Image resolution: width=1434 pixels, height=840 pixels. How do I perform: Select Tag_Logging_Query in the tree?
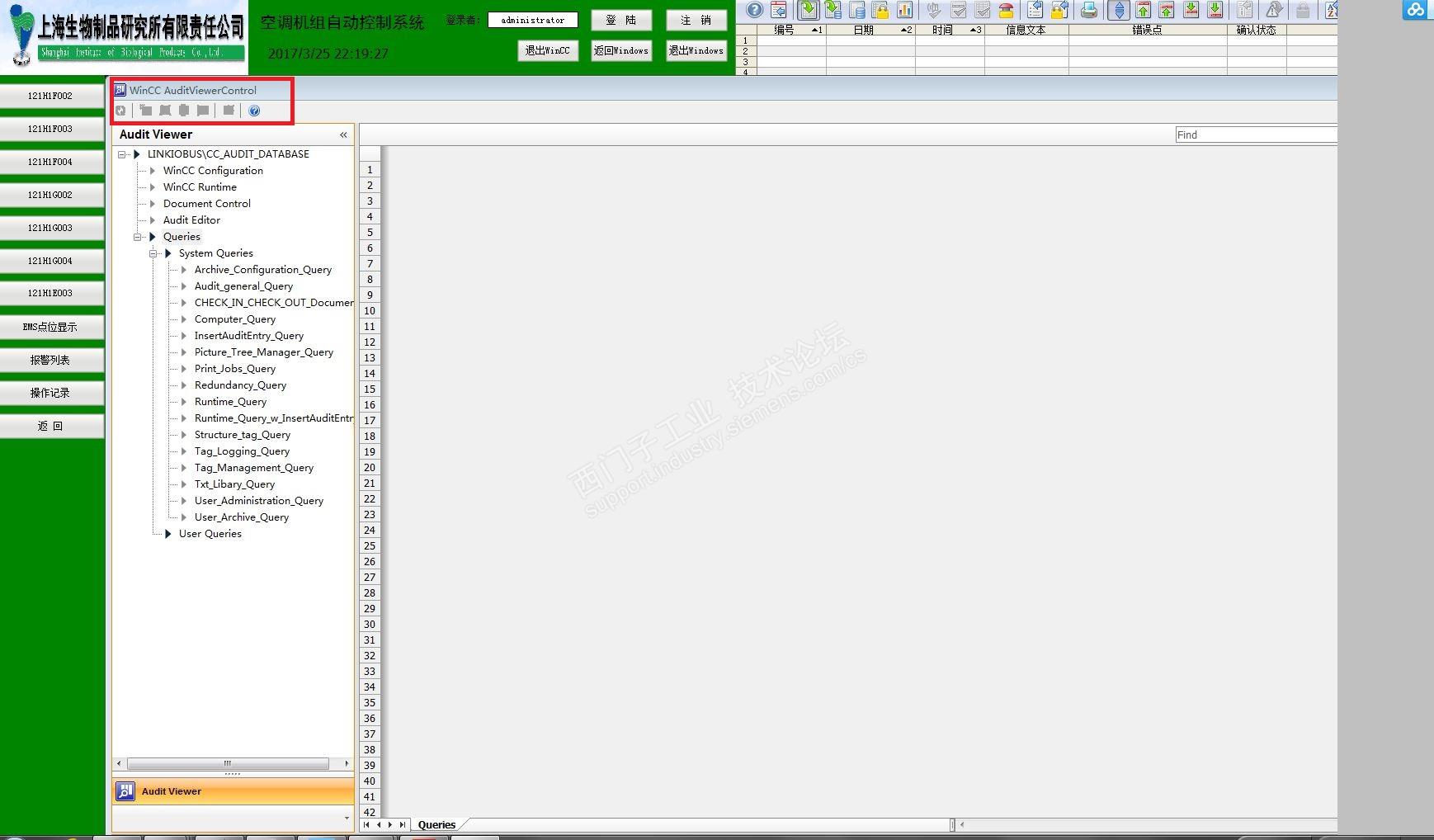coord(242,451)
